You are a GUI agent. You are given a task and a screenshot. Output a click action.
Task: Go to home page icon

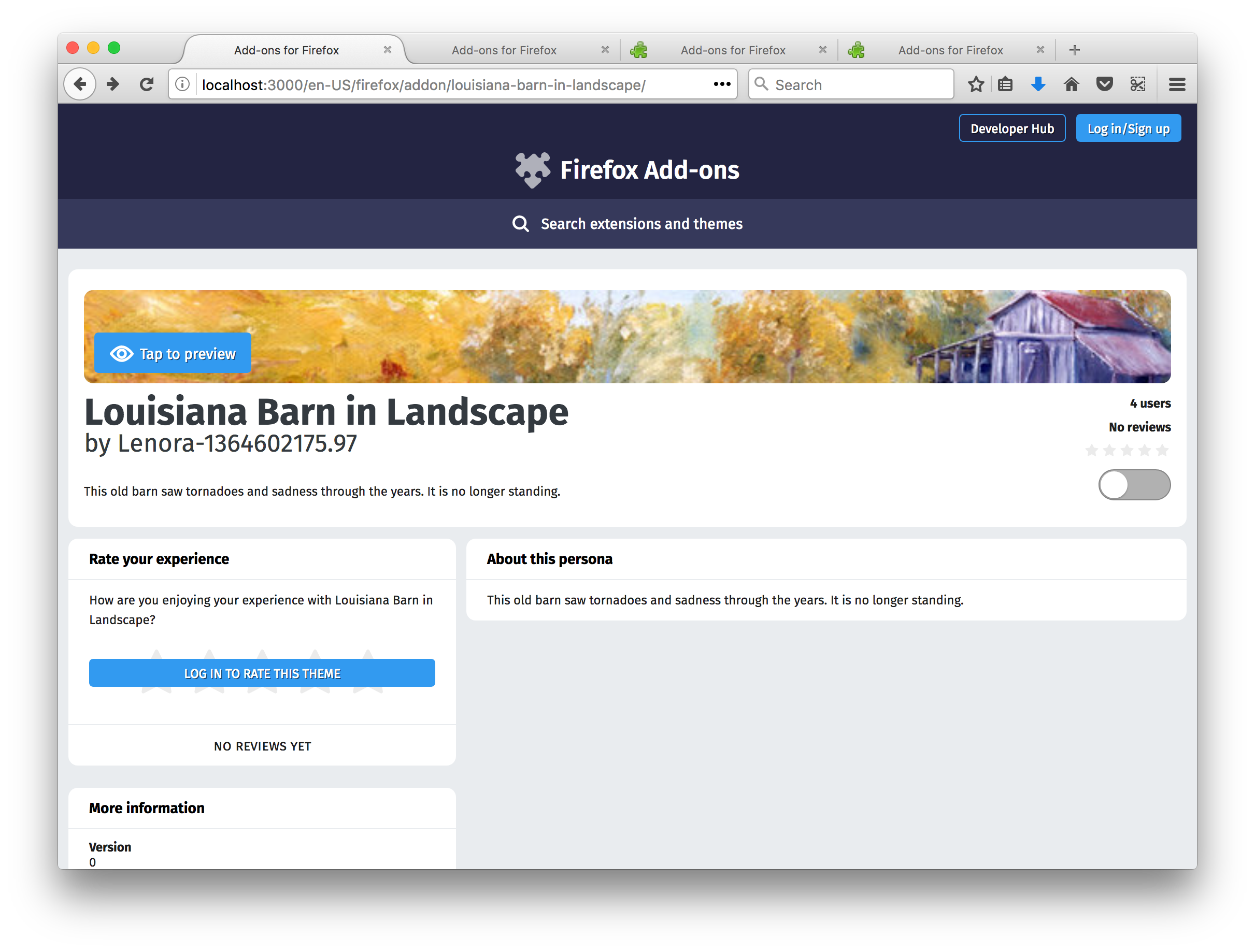(1071, 84)
